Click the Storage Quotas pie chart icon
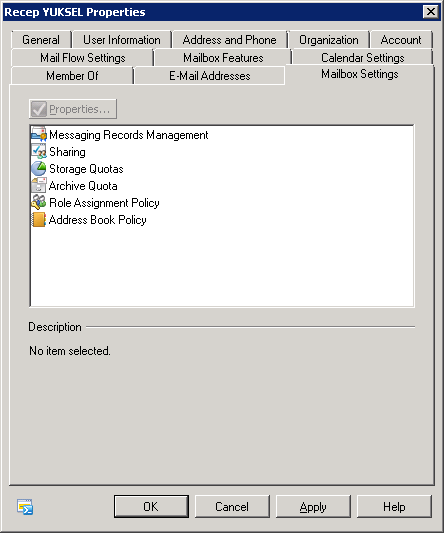Viewport: 444px width, 533px height. [x=39, y=169]
